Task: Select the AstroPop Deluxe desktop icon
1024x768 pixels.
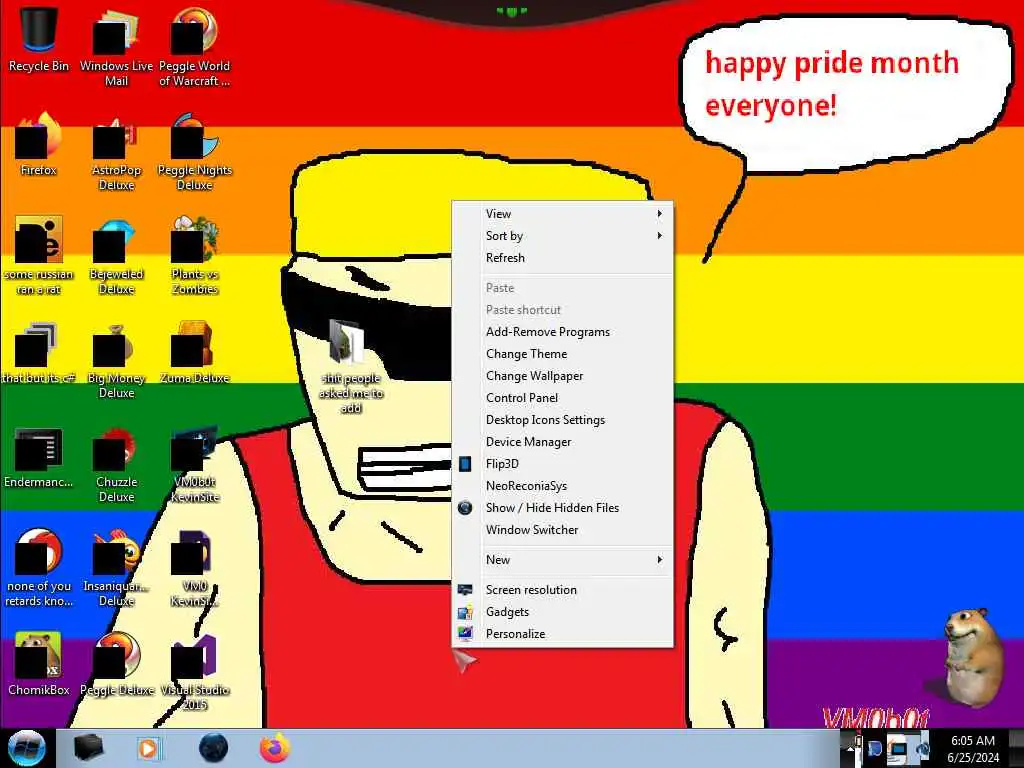Action: (116, 152)
